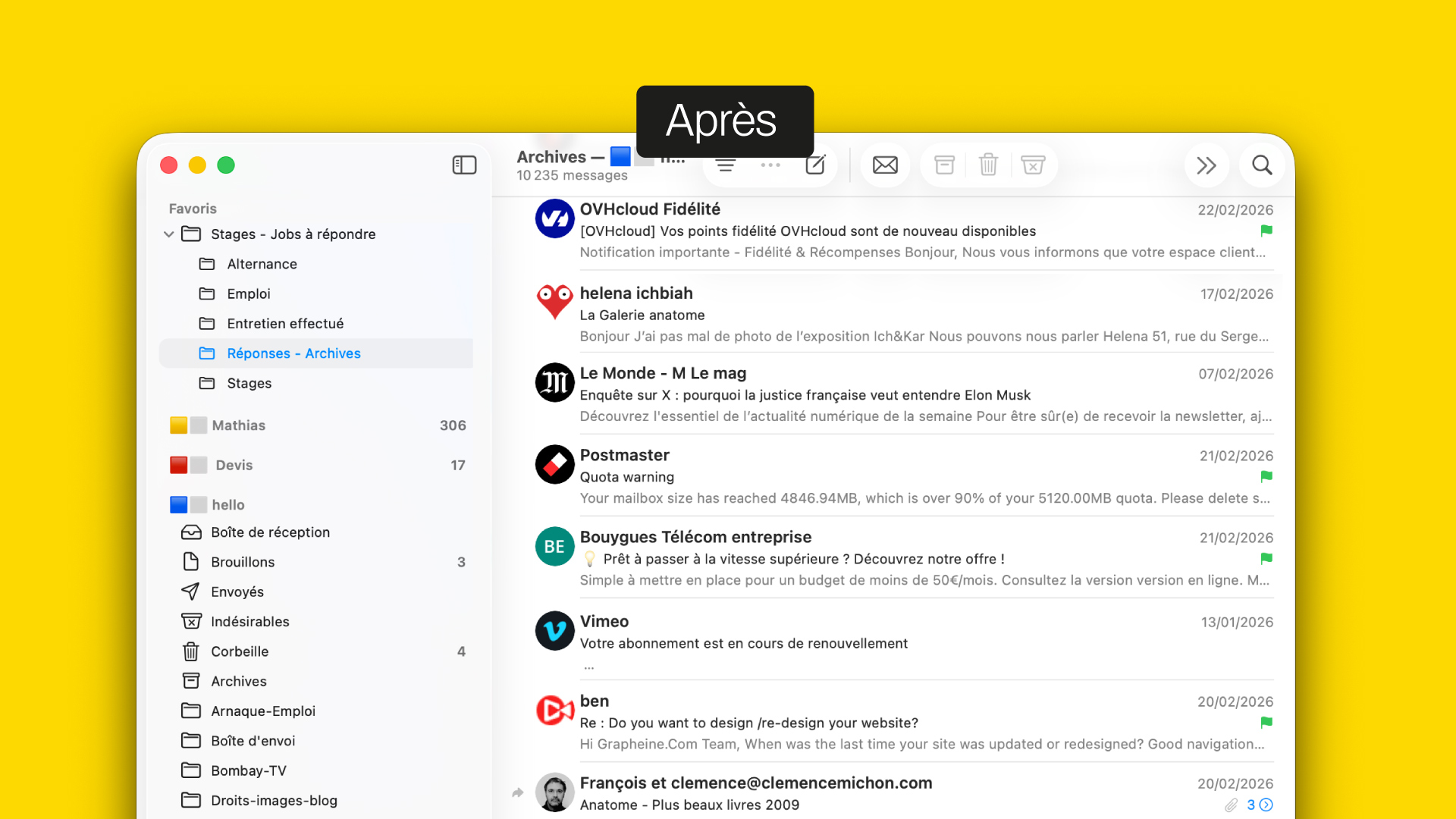
Task: Open the Indésirables mailbox
Action: (x=249, y=622)
